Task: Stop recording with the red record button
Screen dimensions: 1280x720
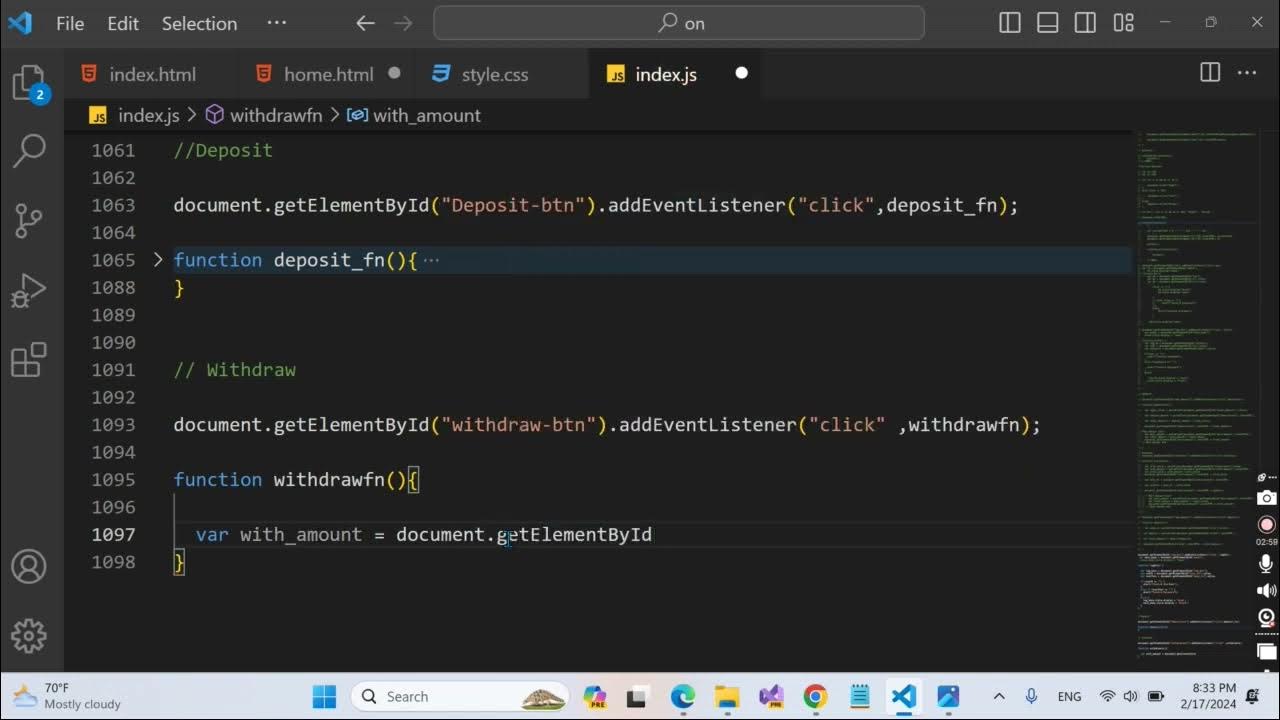Action: pyautogui.click(x=1267, y=525)
